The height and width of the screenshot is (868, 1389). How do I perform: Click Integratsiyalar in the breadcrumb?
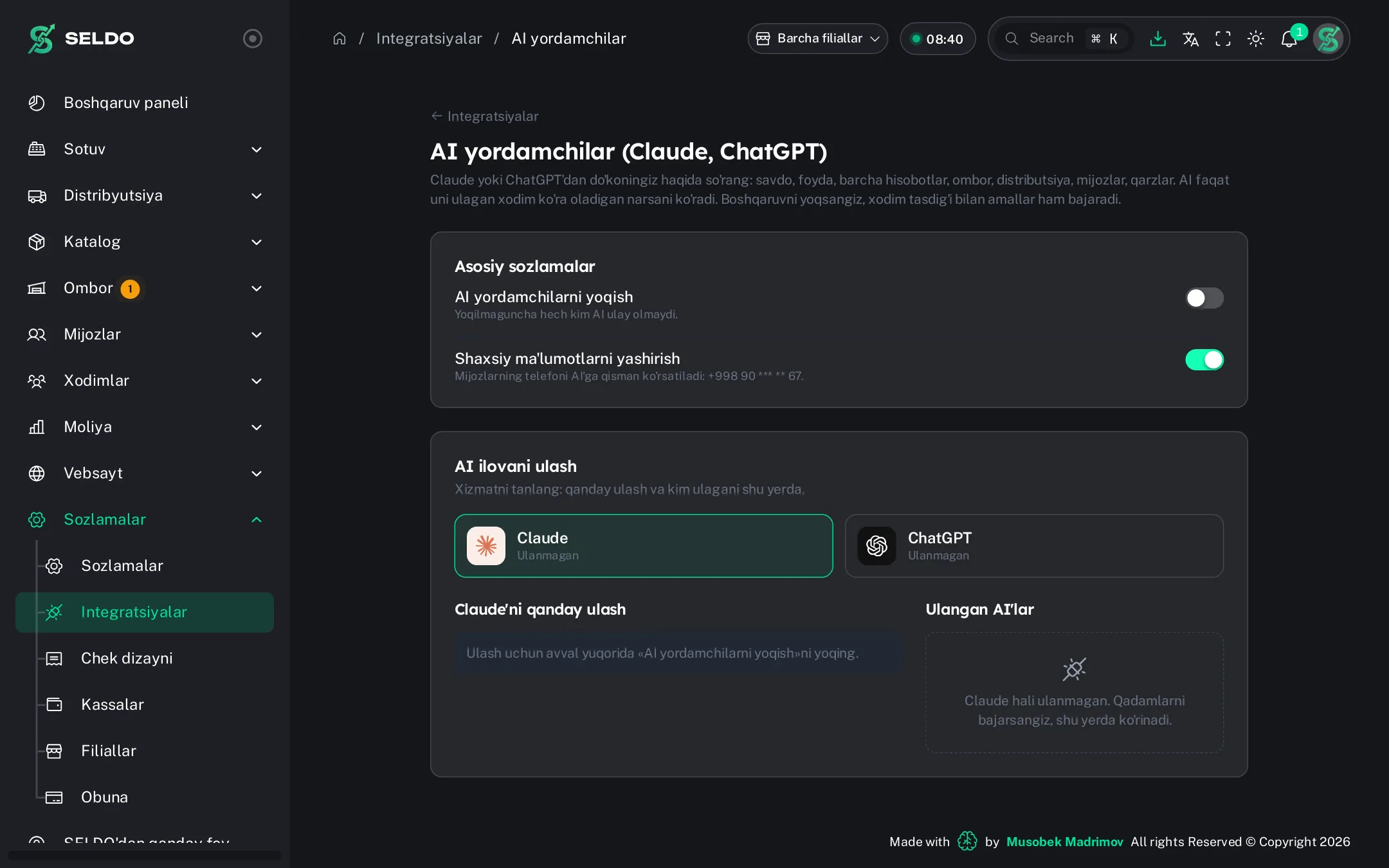pyautogui.click(x=429, y=39)
